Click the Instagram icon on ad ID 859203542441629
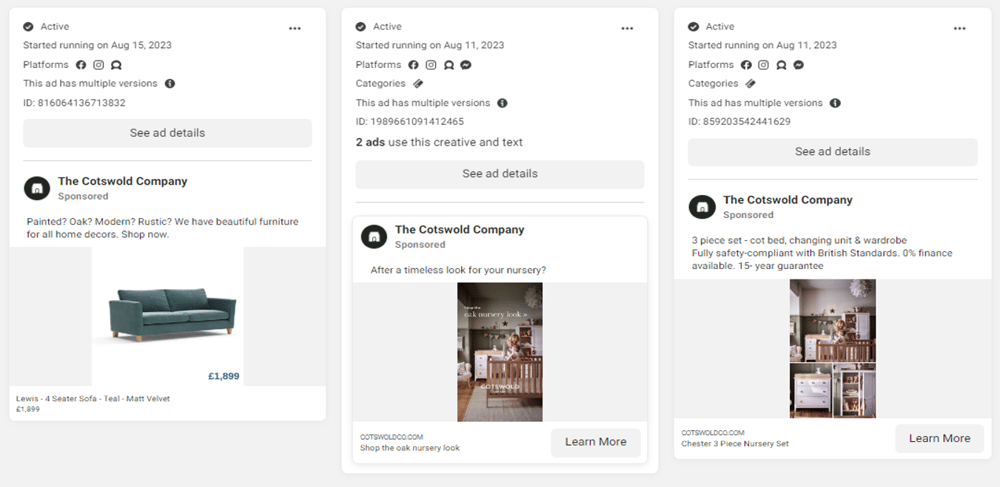This screenshot has width=1000, height=487. point(763,64)
